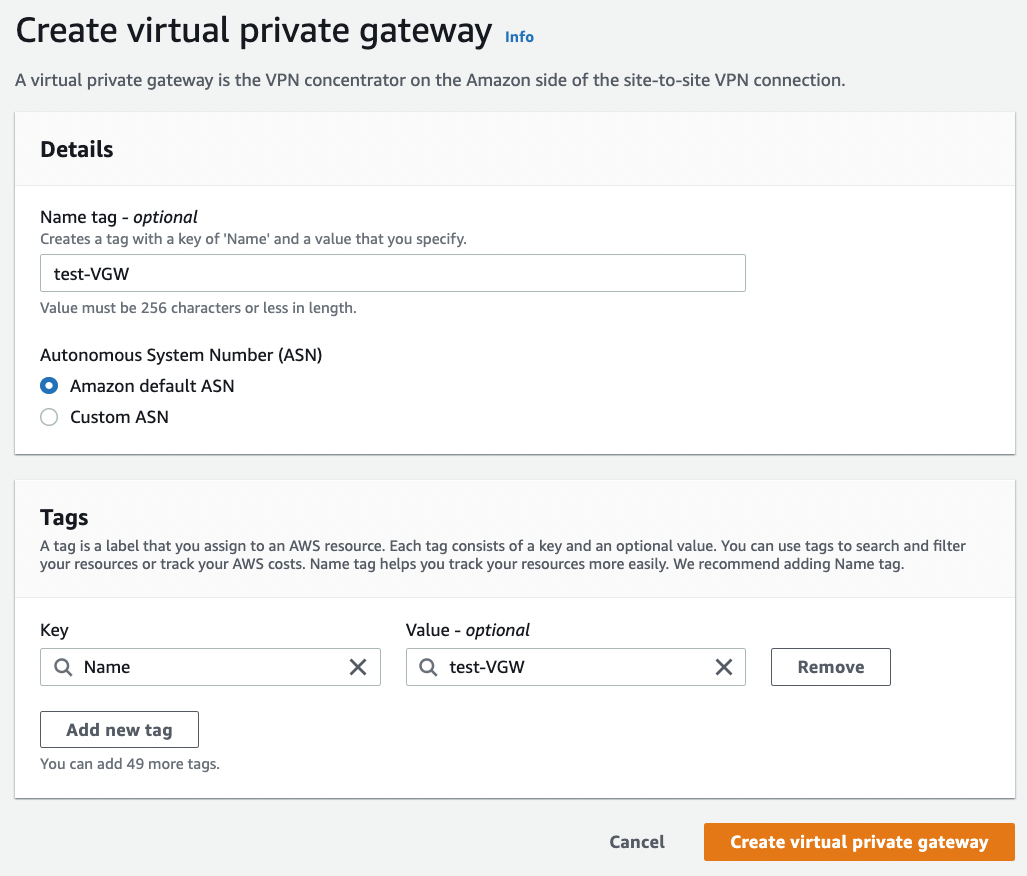This screenshot has width=1027, height=876.
Task: Clear the Value field with X icon
Action: click(724, 667)
